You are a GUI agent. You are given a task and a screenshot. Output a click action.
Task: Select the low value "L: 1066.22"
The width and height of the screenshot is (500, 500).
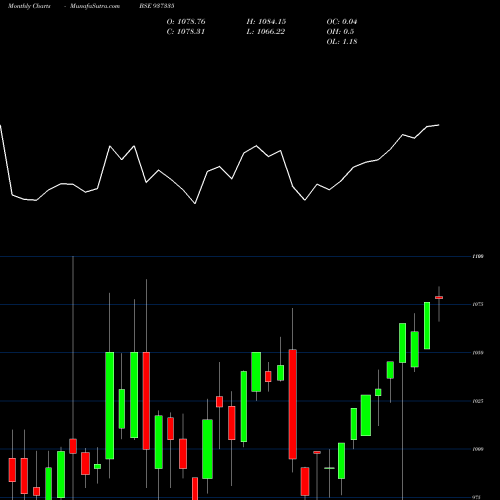(x=266, y=32)
